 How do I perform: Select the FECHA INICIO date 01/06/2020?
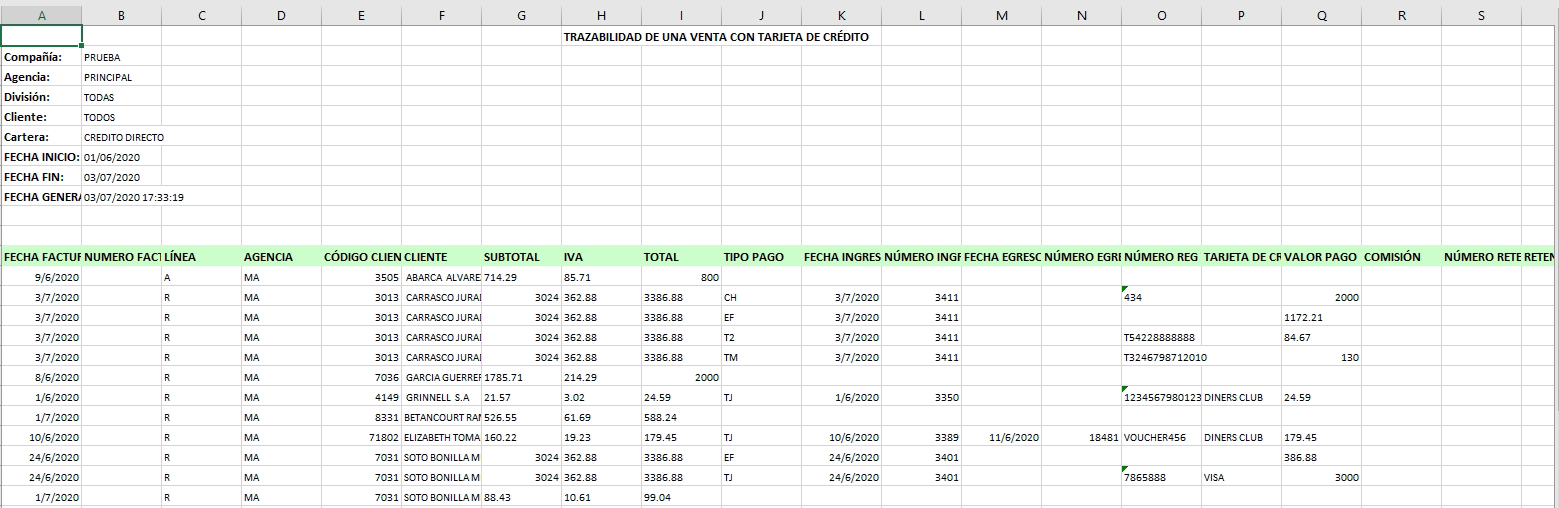[x=112, y=157]
